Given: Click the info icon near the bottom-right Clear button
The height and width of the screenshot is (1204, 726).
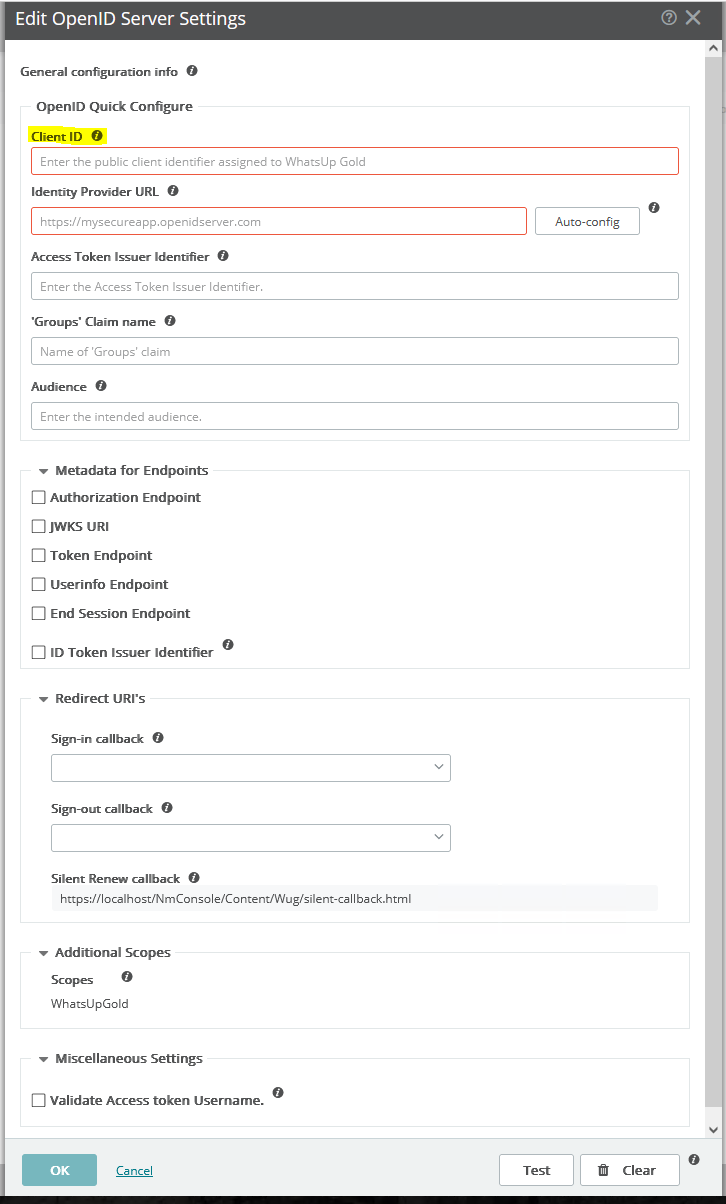Looking at the screenshot, I should [x=694, y=1160].
